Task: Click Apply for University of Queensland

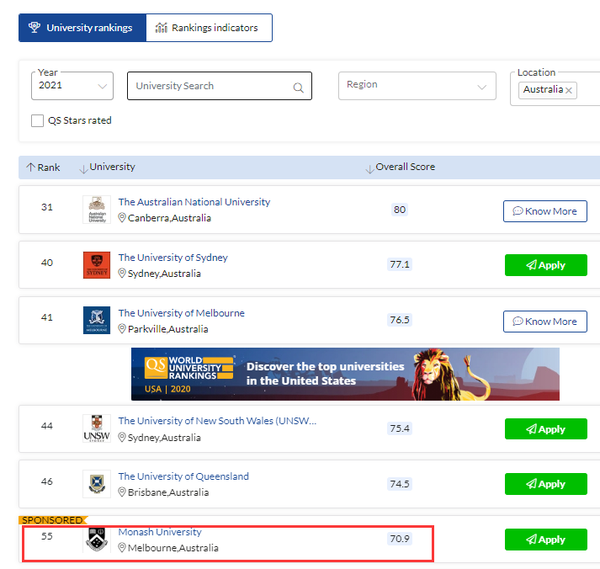Action: pos(546,484)
